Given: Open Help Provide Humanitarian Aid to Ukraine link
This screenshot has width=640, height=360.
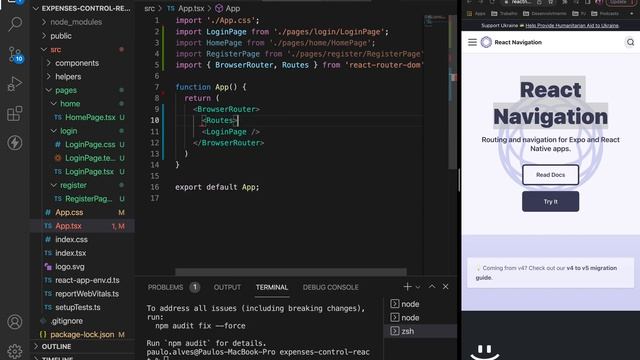Looking at the screenshot, I should point(572,25).
